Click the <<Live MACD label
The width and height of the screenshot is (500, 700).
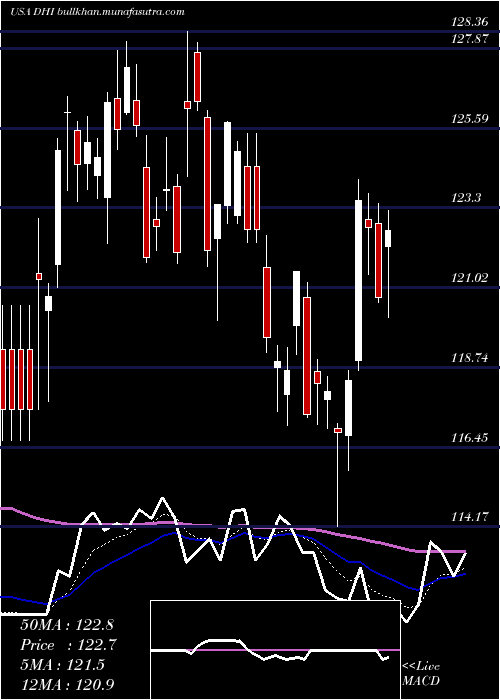point(421,674)
